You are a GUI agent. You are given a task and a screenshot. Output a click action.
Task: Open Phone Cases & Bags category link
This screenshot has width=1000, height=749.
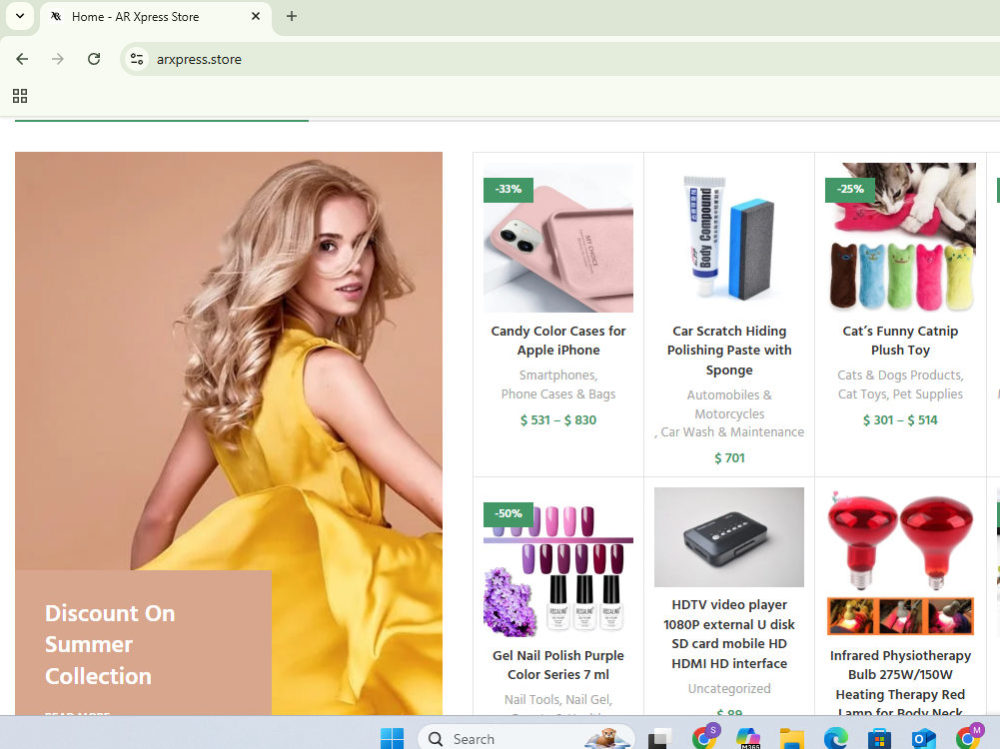pos(558,394)
